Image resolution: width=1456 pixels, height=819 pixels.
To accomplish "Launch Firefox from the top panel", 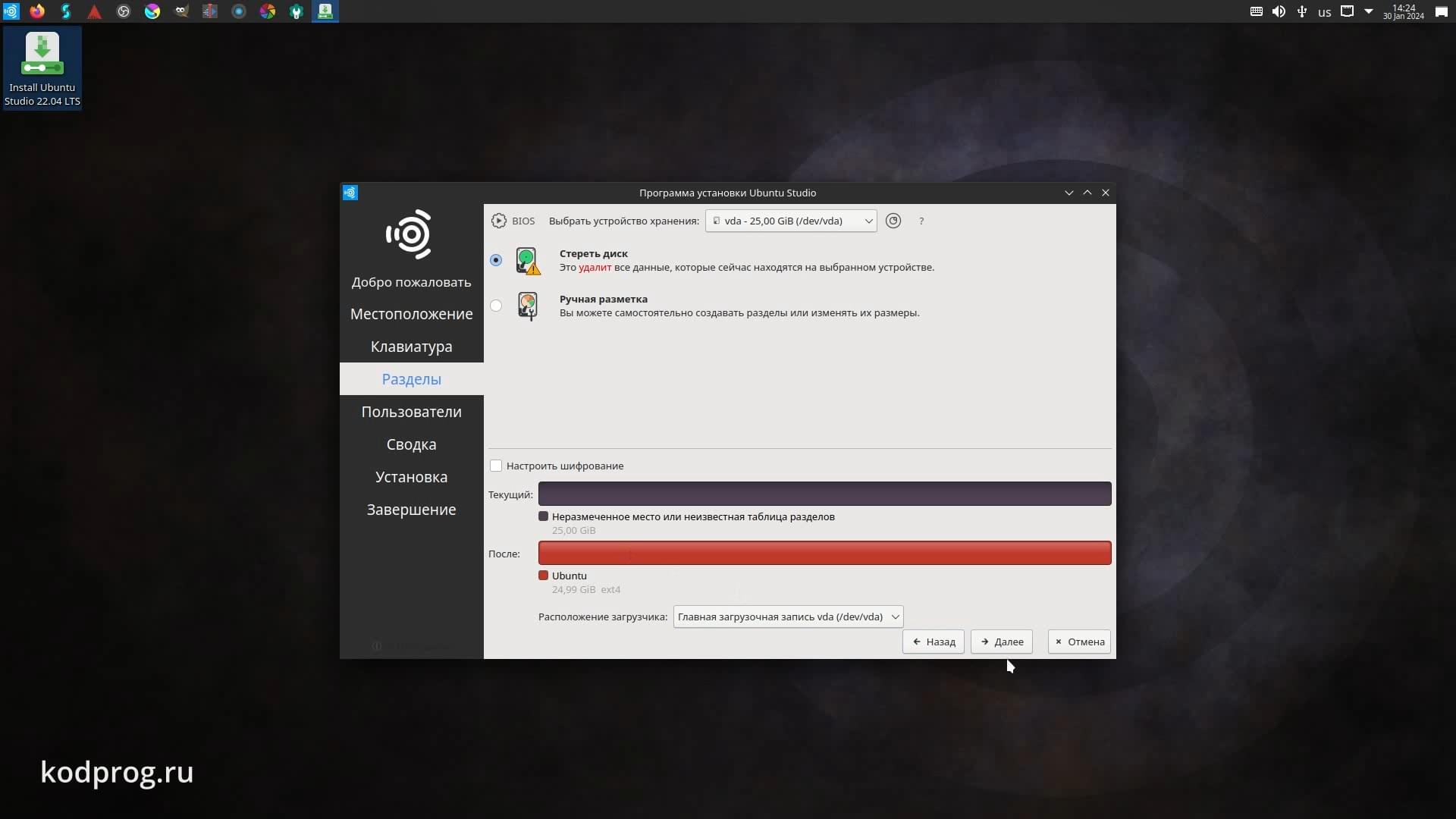I will tap(37, 11).
